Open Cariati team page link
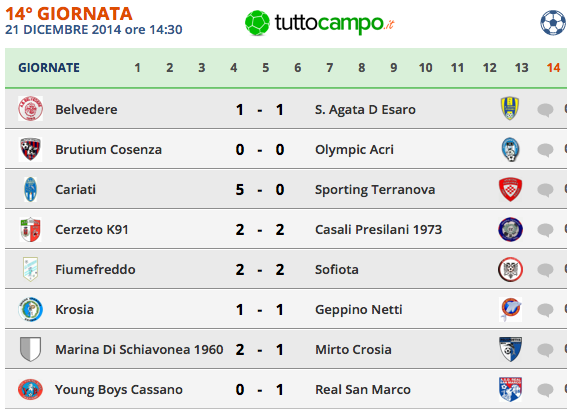 [75, 189]
